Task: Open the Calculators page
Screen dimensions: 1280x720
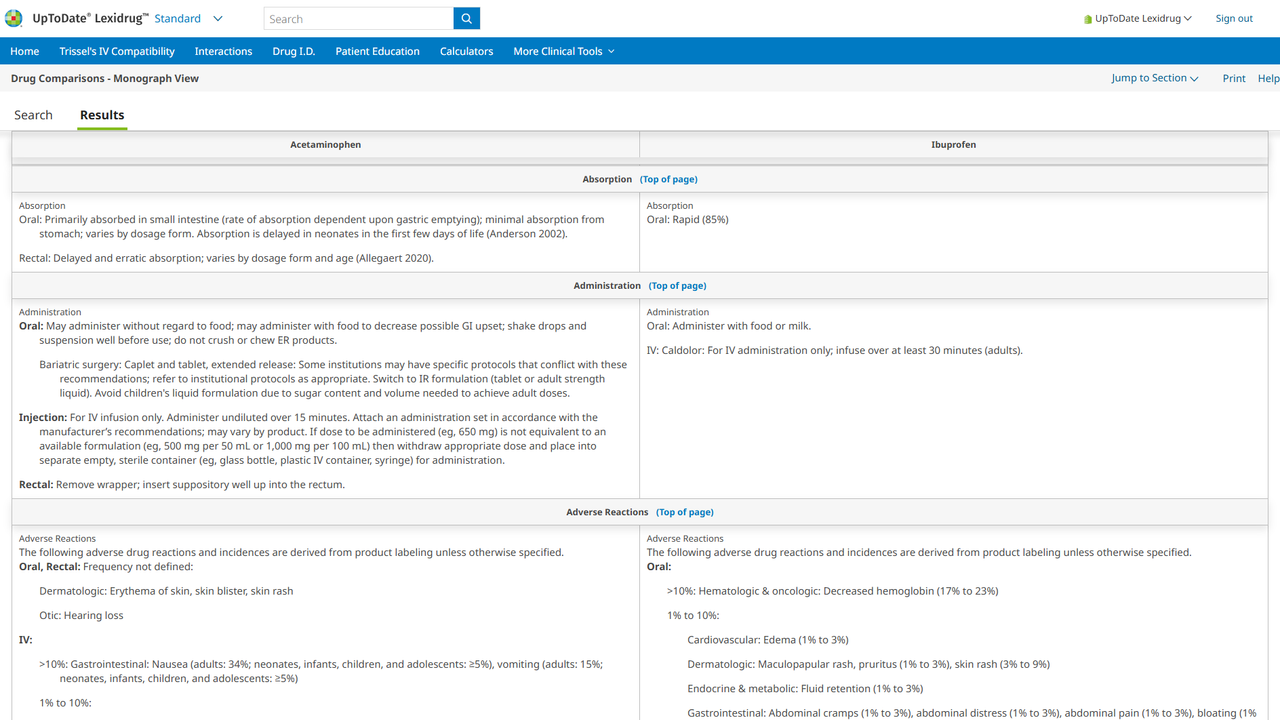Action: (466, 51)
